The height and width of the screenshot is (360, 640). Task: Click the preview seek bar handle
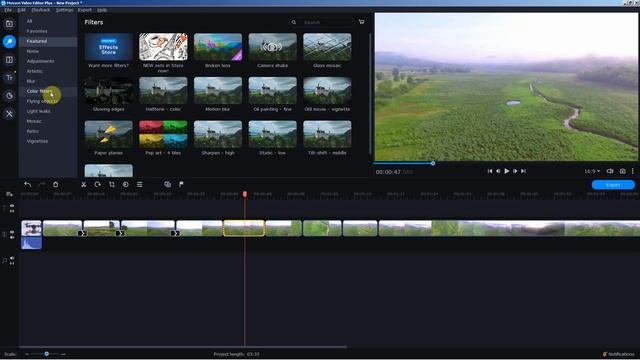coord(433,163)
